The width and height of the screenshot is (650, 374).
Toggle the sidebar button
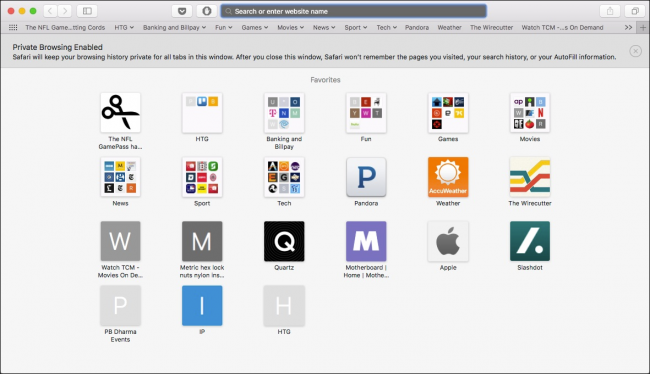pos(87,11)
